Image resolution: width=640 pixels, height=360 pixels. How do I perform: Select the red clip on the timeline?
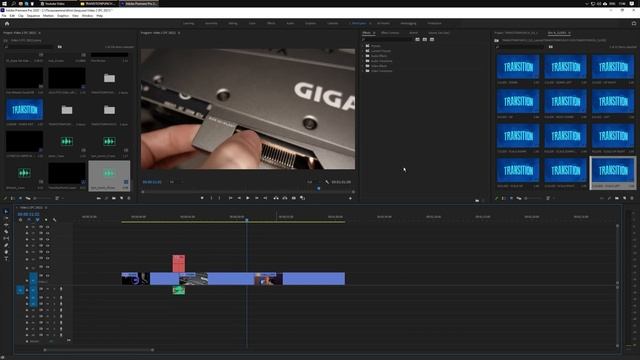178,263
